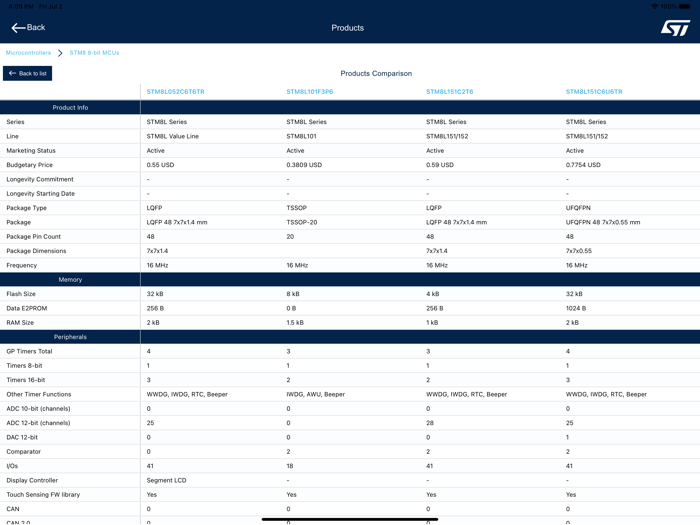
Task: Select the RAM Size row label
Action: (20, 322)
